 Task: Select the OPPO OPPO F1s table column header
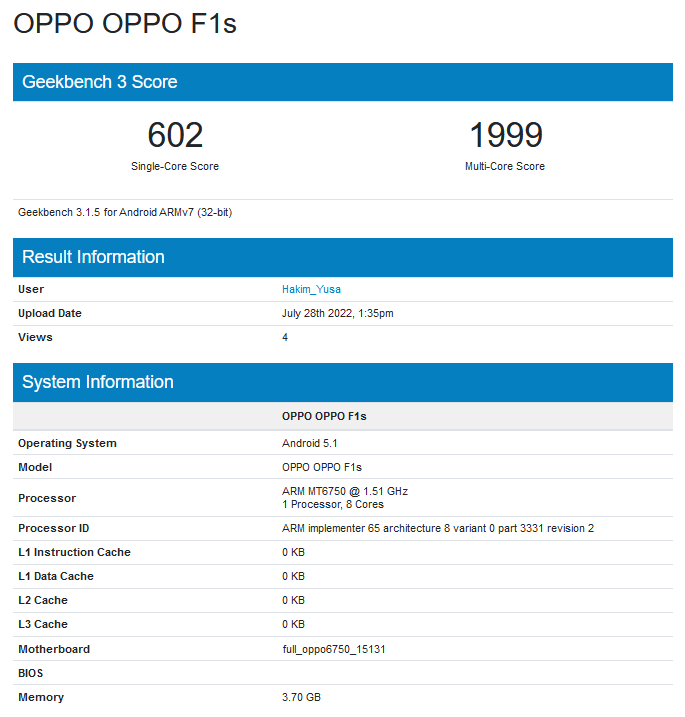[x=324, y=417]
